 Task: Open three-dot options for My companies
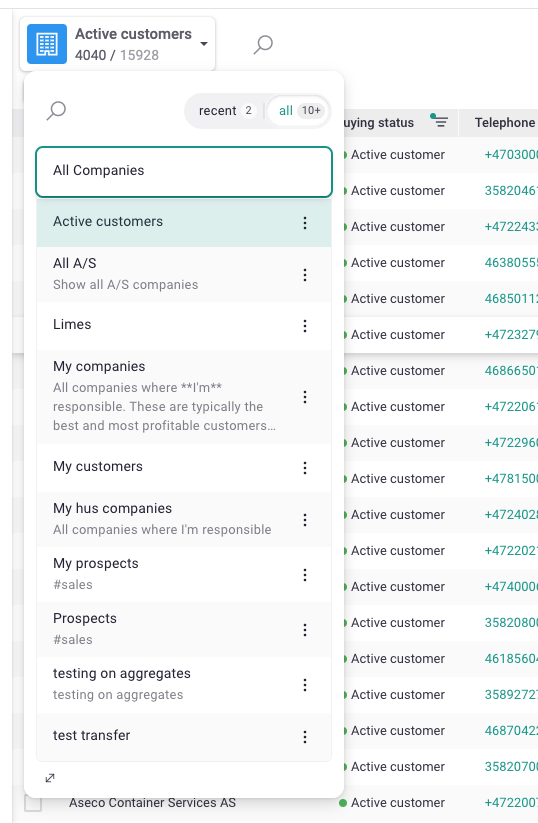click(305, 397)
